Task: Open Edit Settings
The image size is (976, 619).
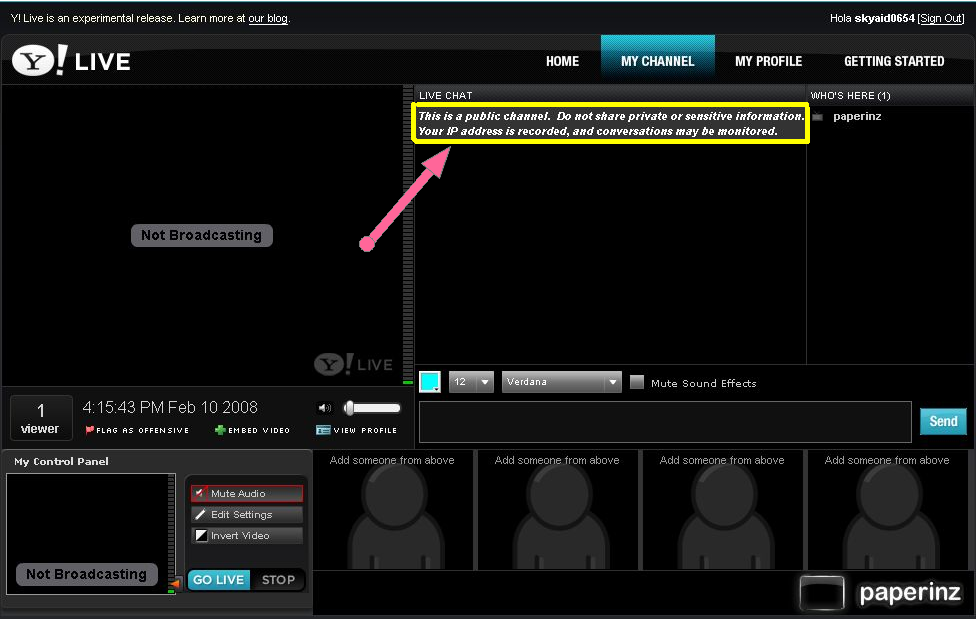Action: click(x=246, y=514)
